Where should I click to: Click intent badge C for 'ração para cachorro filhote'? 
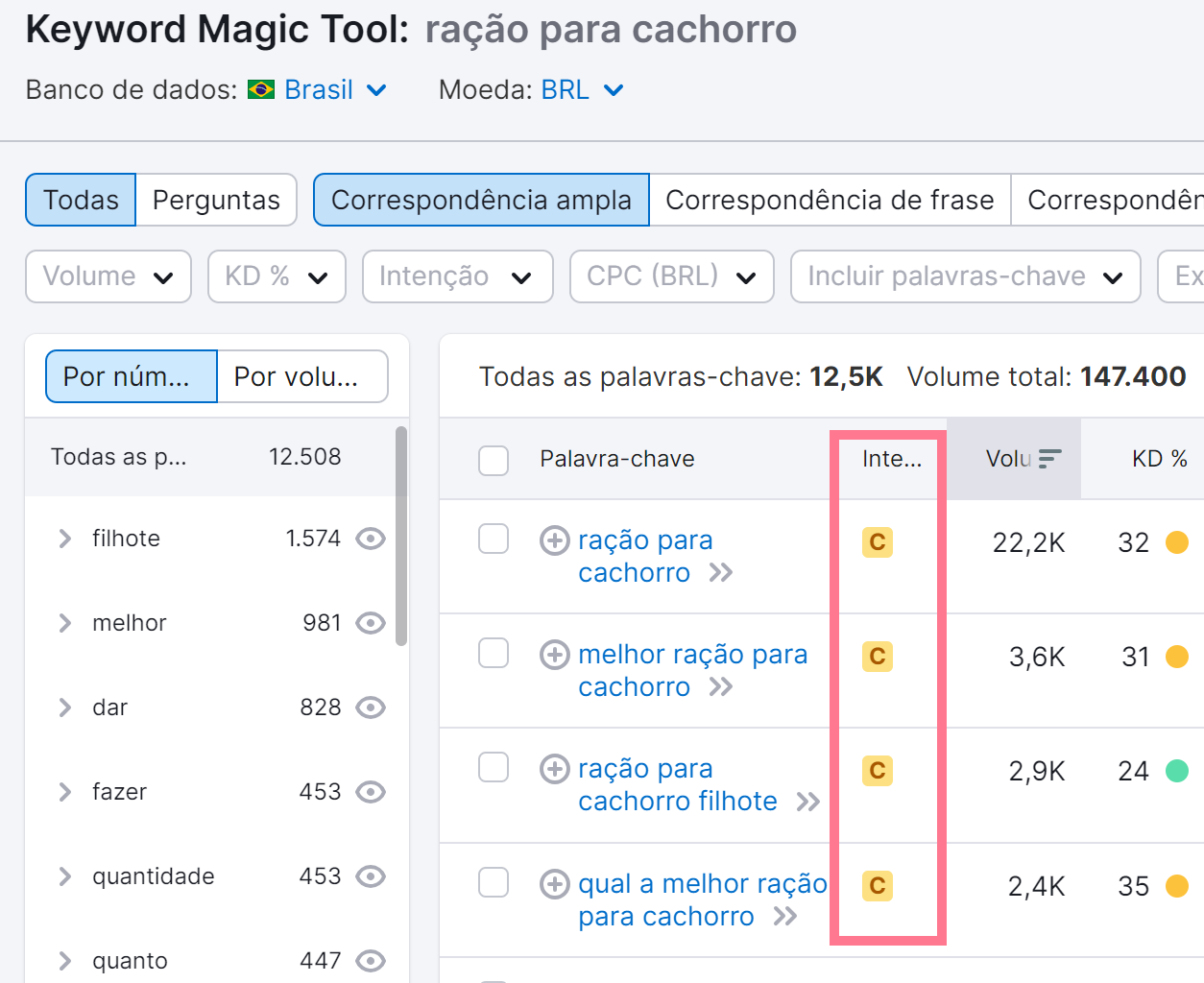878,771
